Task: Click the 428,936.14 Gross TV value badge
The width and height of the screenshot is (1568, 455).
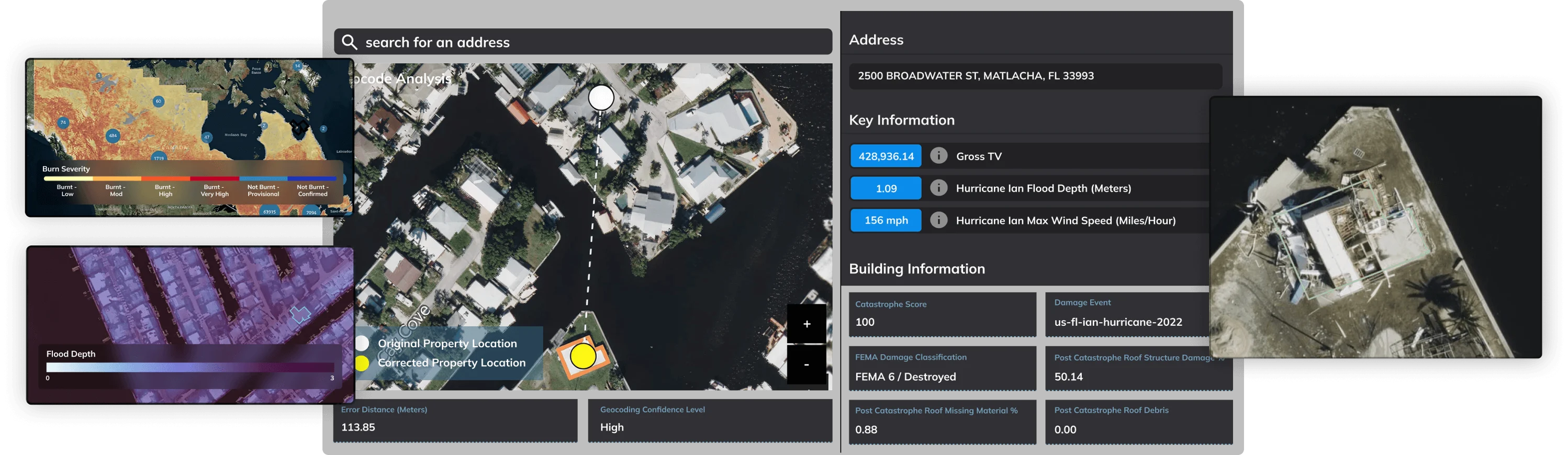Action: coord(886,156)
